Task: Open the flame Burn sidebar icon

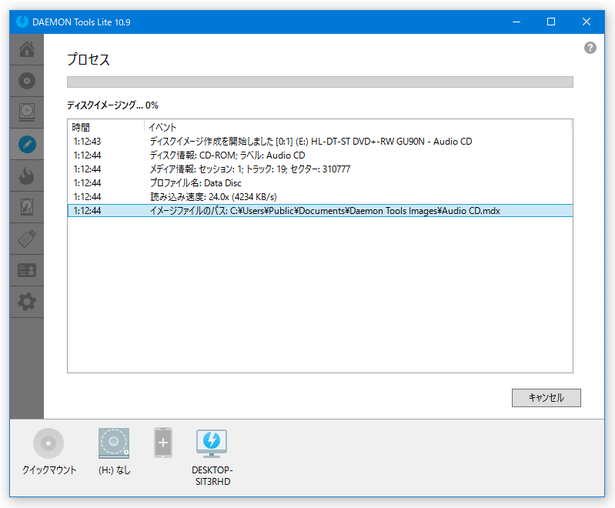Action: tap(27, 176)
